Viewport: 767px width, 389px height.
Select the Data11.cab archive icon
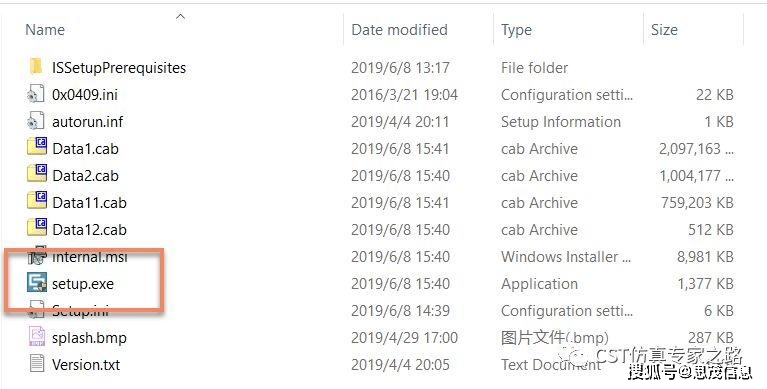click(37, 202)
